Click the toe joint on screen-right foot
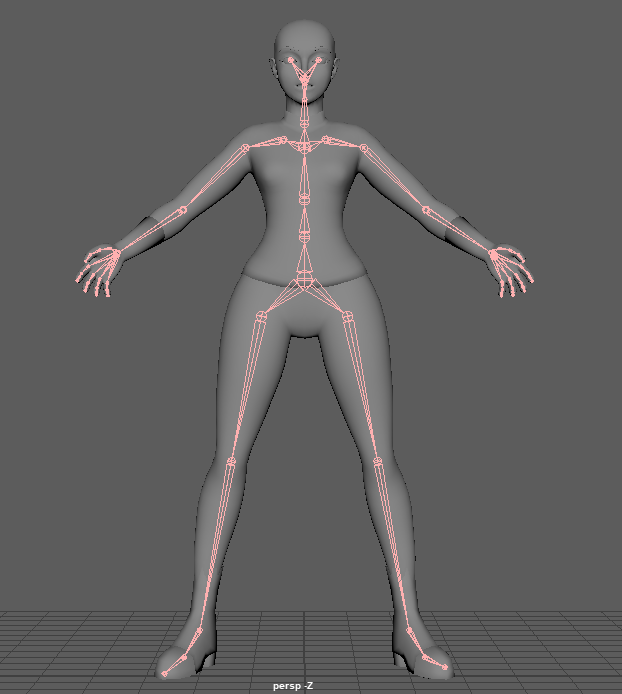The image size is (622, 694). (445, 666)
